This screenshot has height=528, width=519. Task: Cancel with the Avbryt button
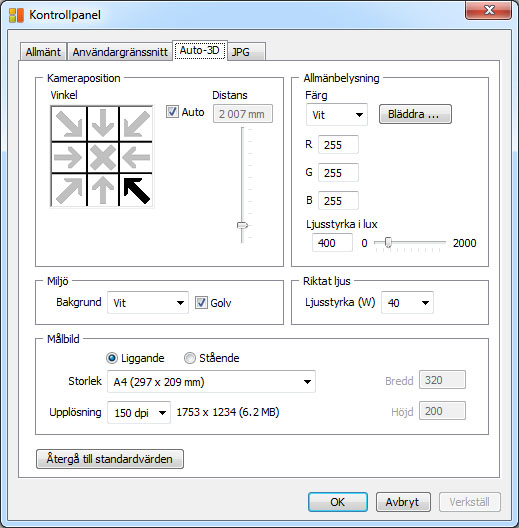pyautogui.click(x=403, y=502)
